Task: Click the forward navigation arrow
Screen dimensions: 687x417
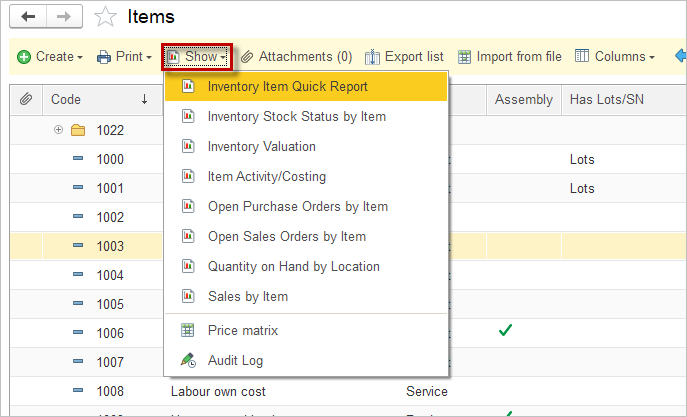Action: (62, 16)
